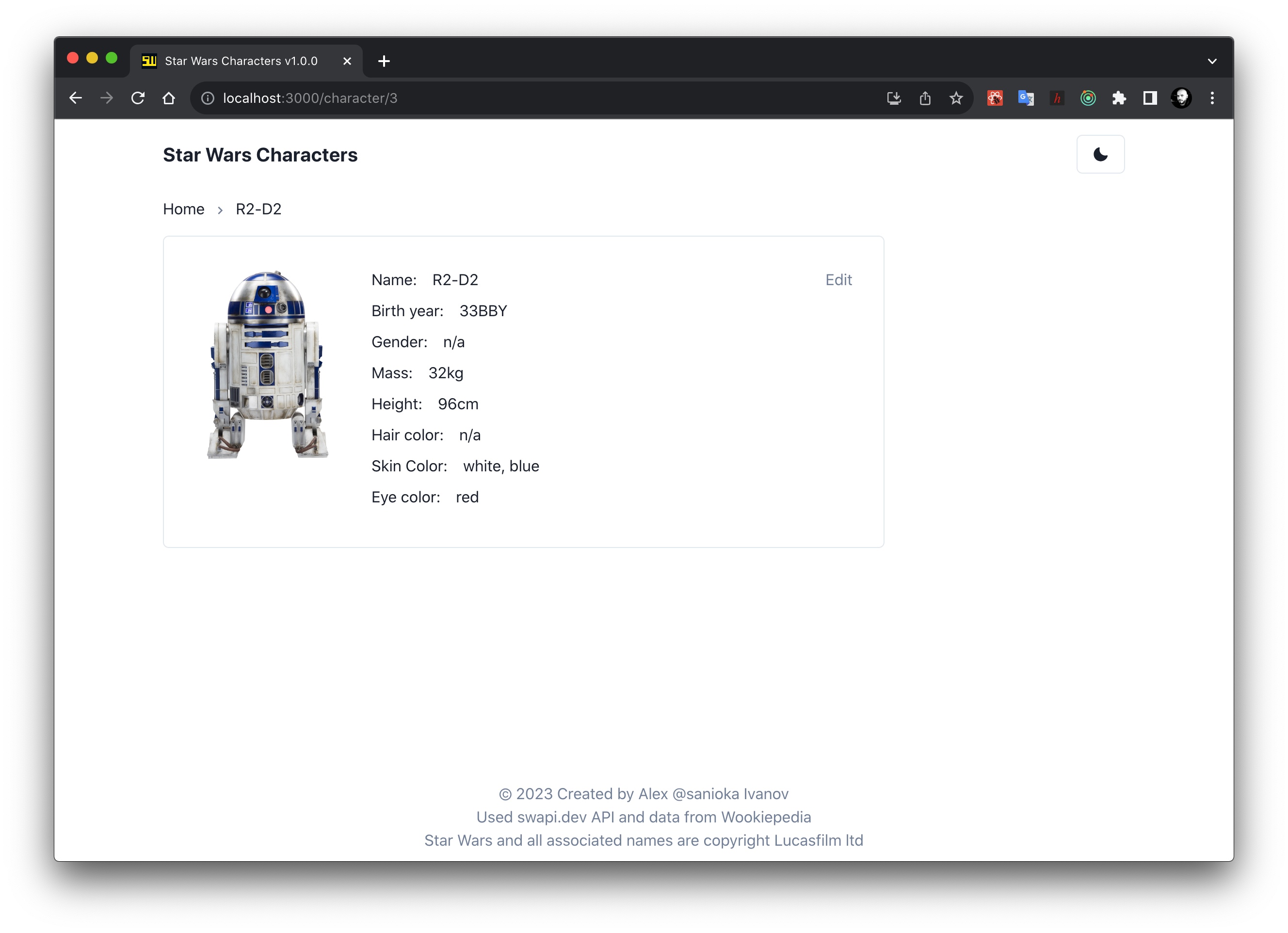1288x933 pixels.
Task: Click the browser bookmarks star icon
Action: [956, 97]
